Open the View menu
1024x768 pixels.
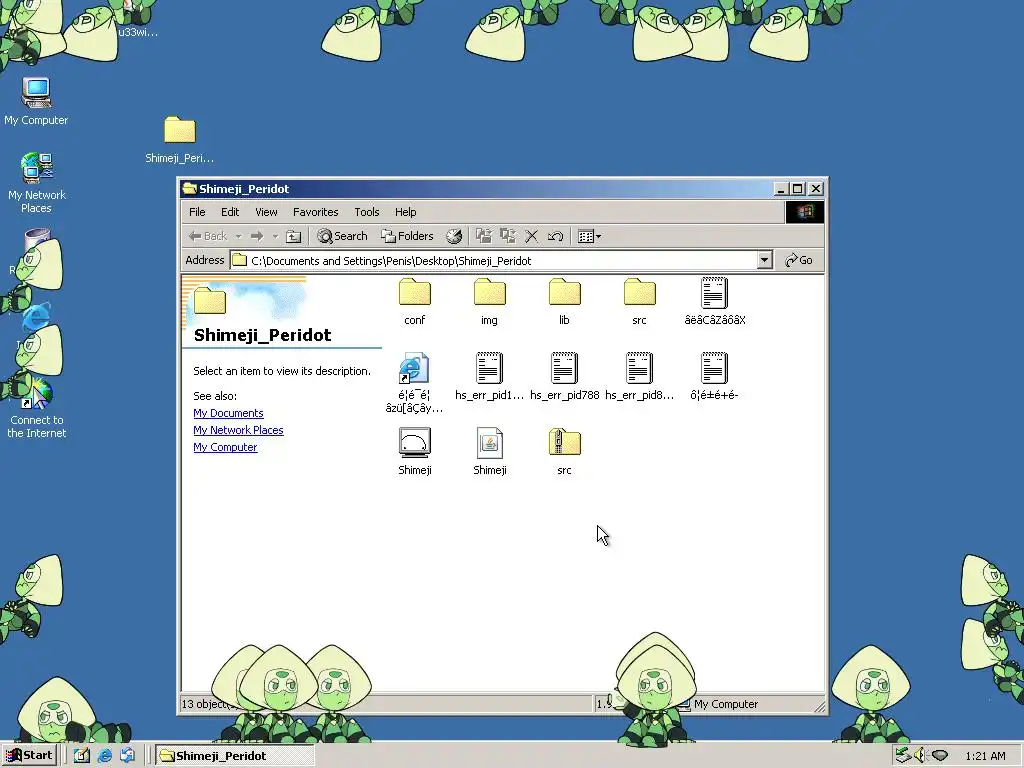pyautogui.click(x=266, y=212)
